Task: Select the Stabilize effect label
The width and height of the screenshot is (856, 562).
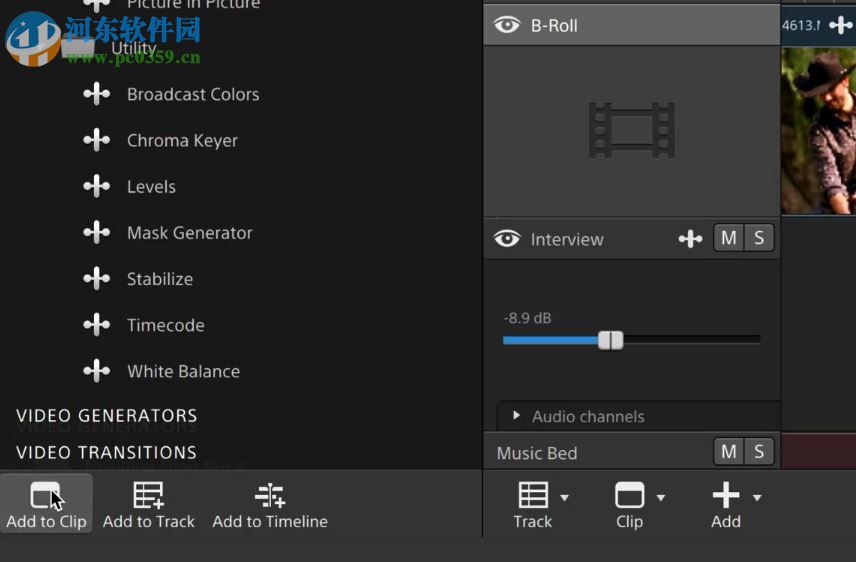Action: [x=160, y=279]
